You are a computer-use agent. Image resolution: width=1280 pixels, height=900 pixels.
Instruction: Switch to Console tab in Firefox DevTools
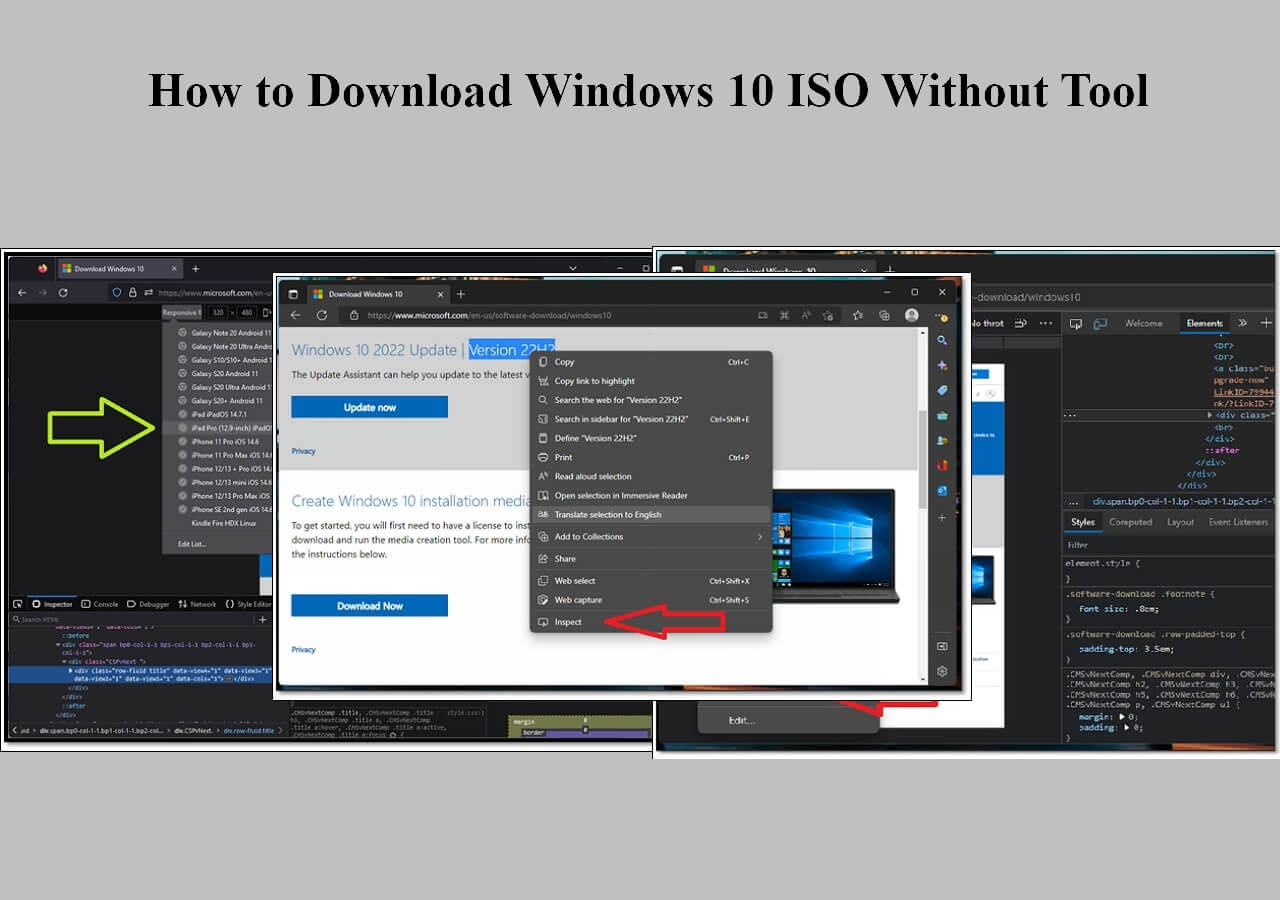point(100,604)
